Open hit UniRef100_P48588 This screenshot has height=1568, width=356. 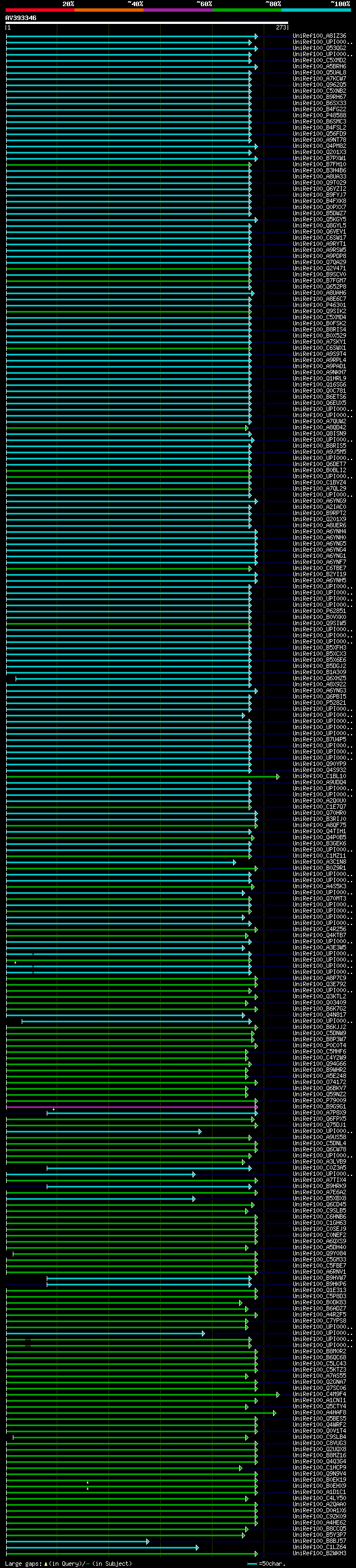[319, 115]
